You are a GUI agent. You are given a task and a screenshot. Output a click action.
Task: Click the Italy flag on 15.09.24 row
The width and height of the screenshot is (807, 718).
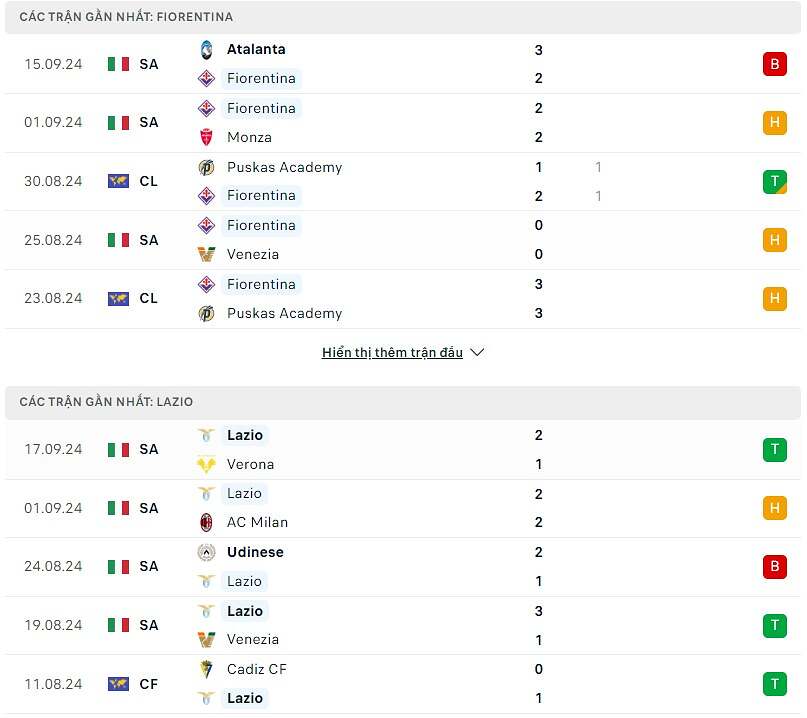point(119,64)
